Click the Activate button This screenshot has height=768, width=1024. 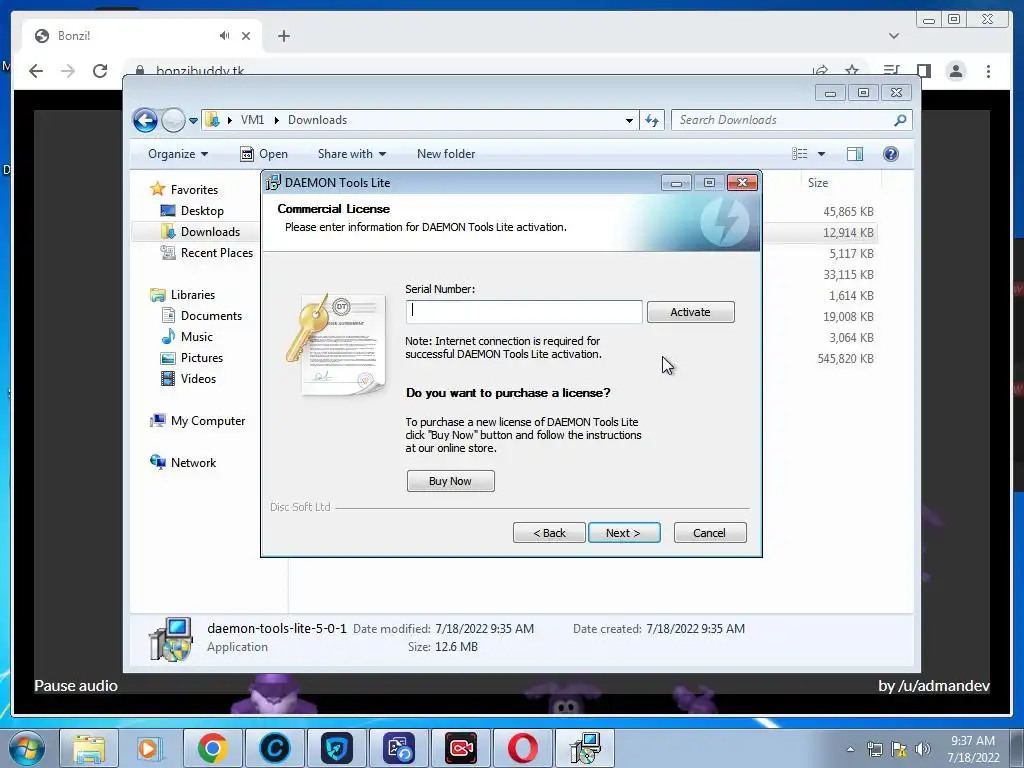tap(690, 312)
